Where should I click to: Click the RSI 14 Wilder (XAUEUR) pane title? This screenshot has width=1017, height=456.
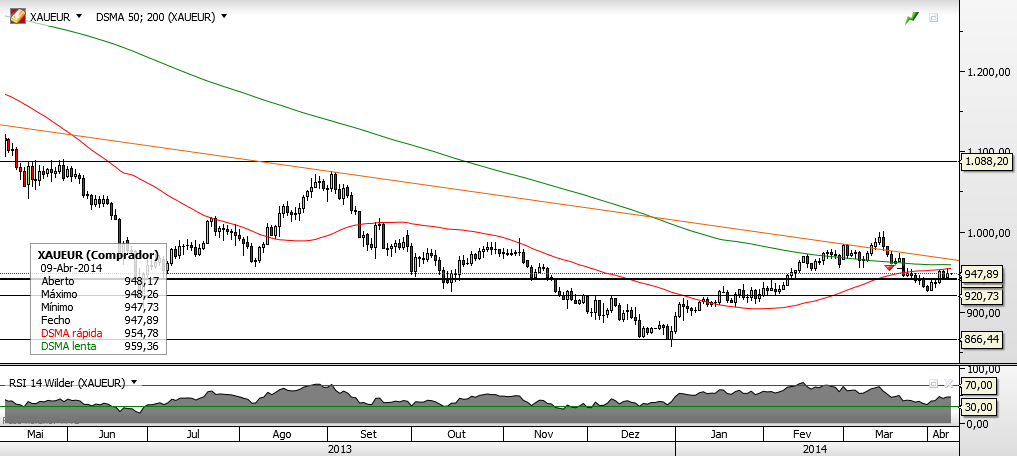pyautogui.click(x=66, y=383)
